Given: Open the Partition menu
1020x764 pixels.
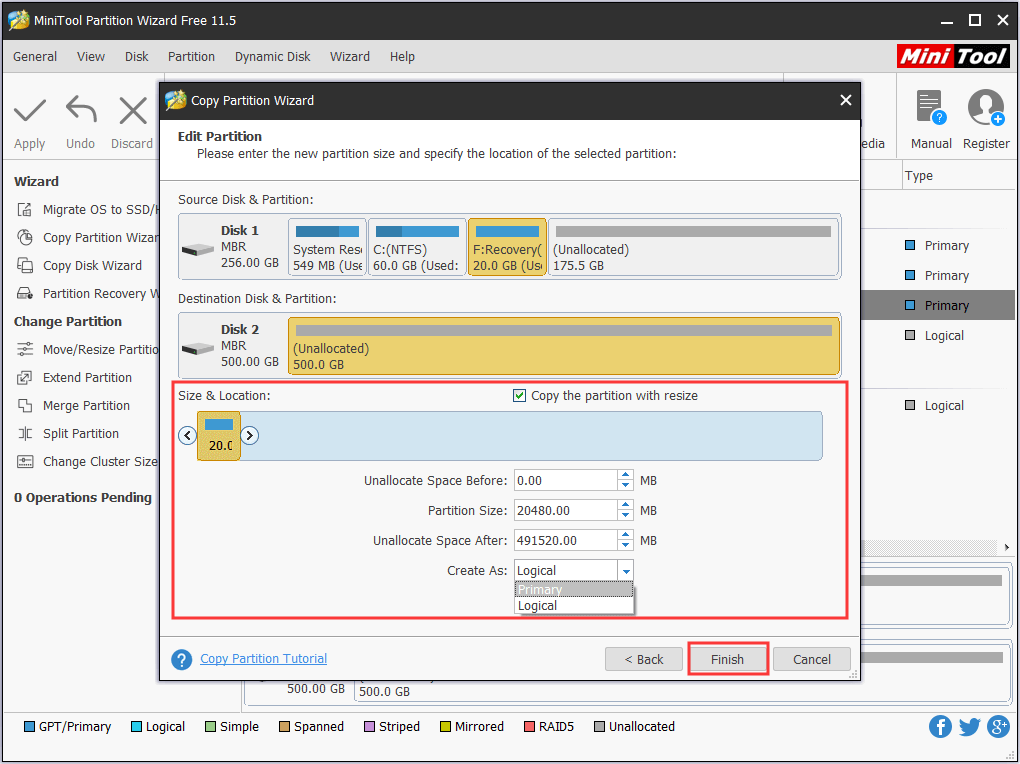Looking at the screenshot, I should pyautogui.click(x=191, y=57).
